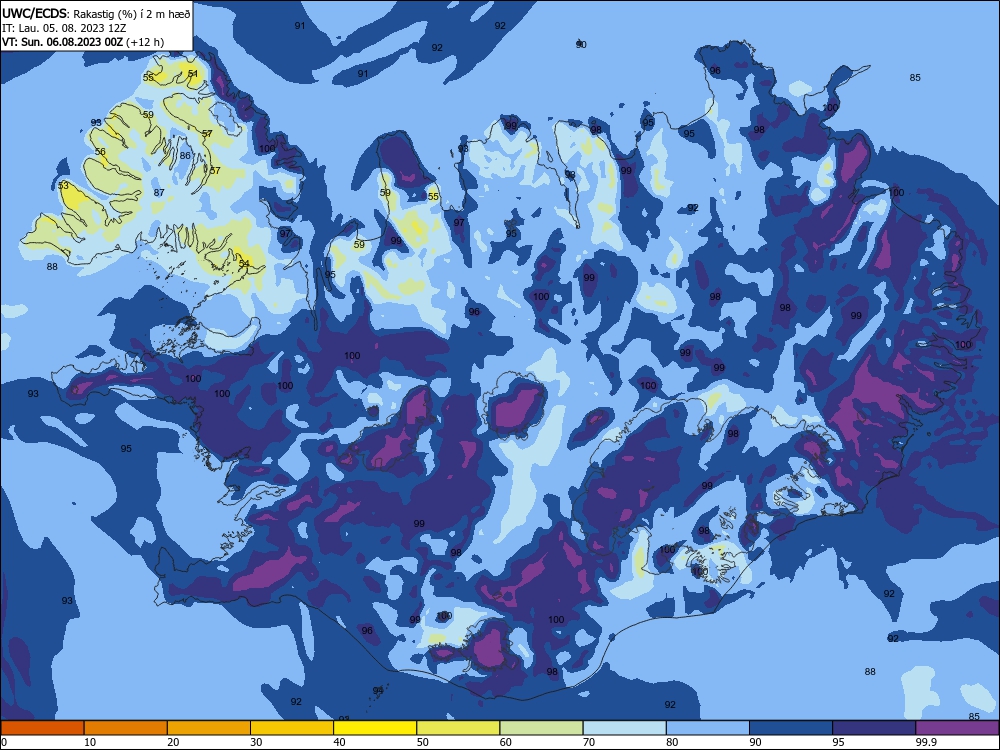This screenshot has width=1000, height=750.
Task: Select the 95–99.9 indigo legend swatch
Action: tap(874, 728)
